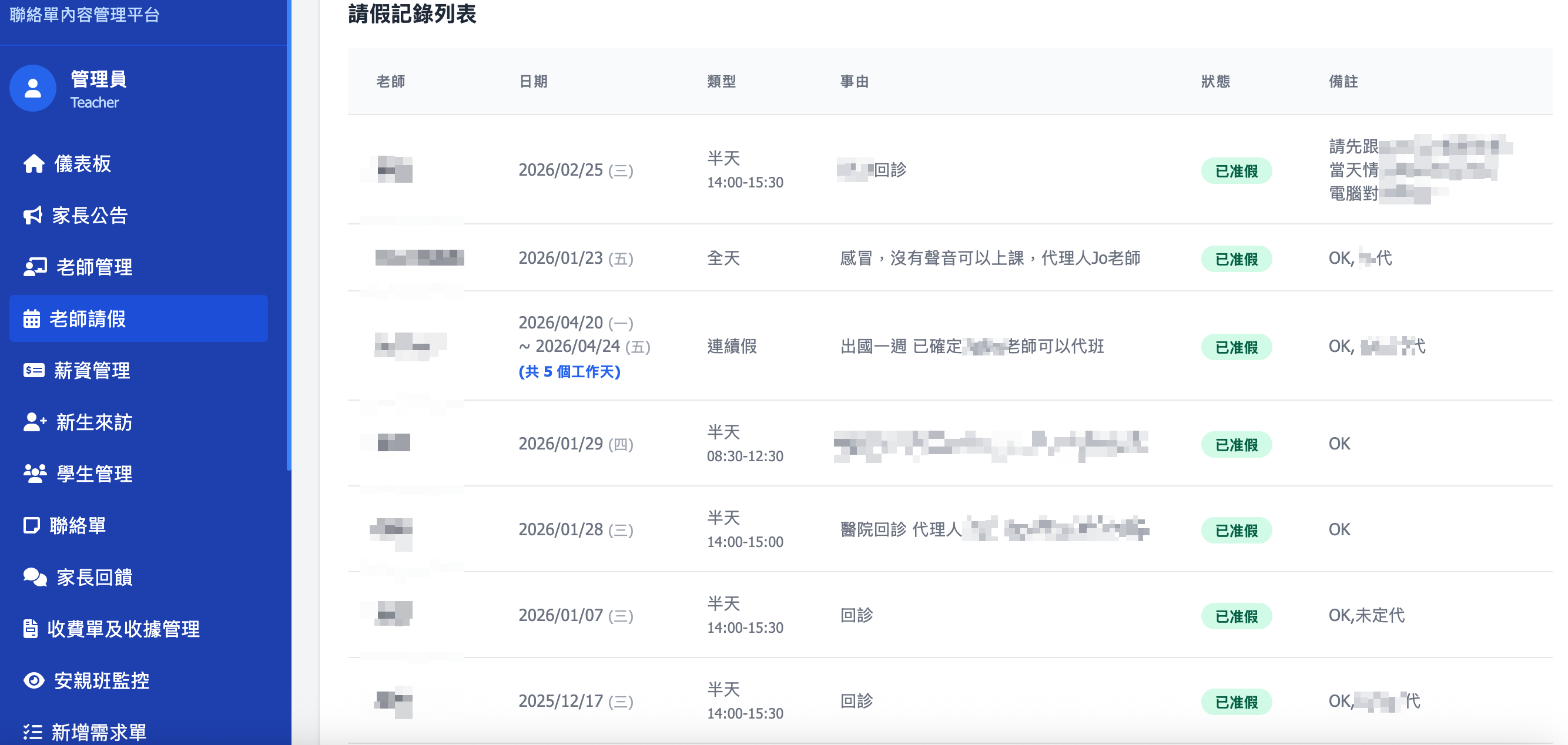Click 已准假 badge for 2025/12/17
1568x745 pixels.
pos(1237,702)
